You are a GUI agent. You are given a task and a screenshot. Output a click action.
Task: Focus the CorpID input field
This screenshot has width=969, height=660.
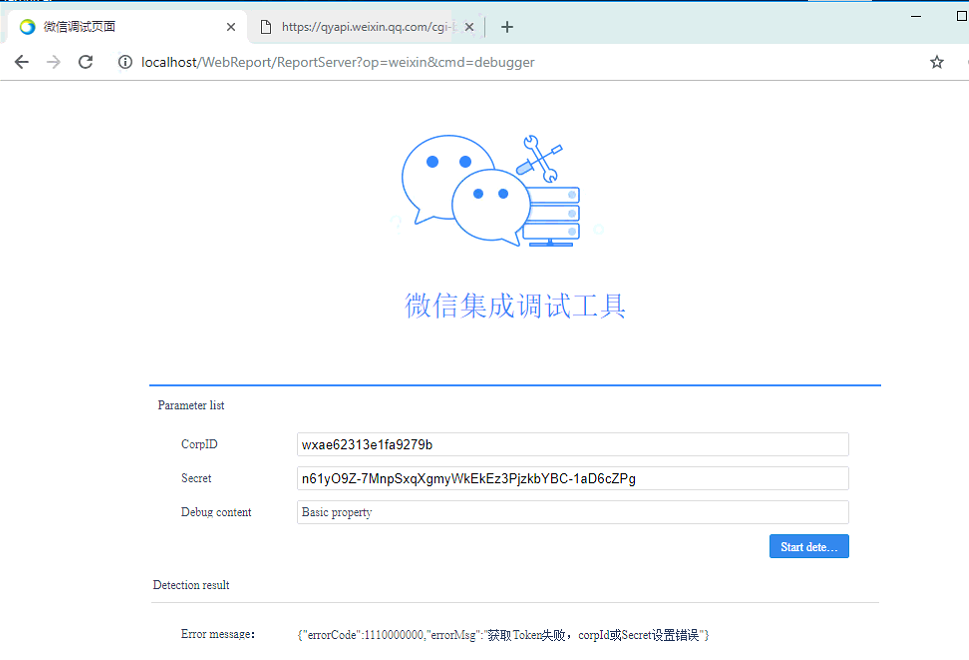(572, 444)
